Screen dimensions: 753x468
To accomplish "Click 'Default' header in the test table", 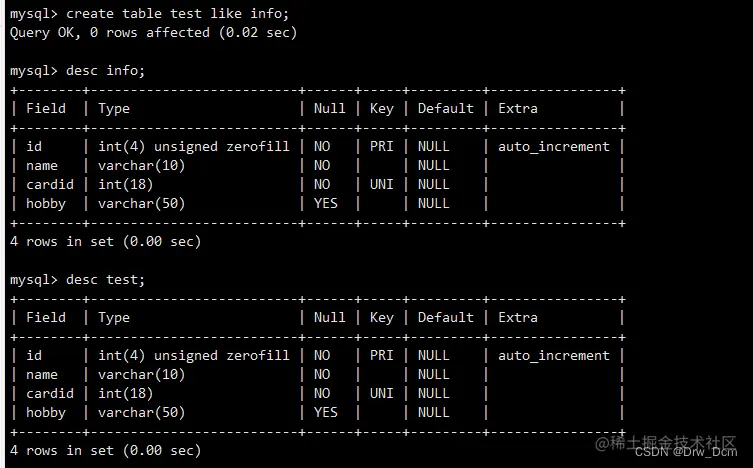I will (x=445, y=317).
